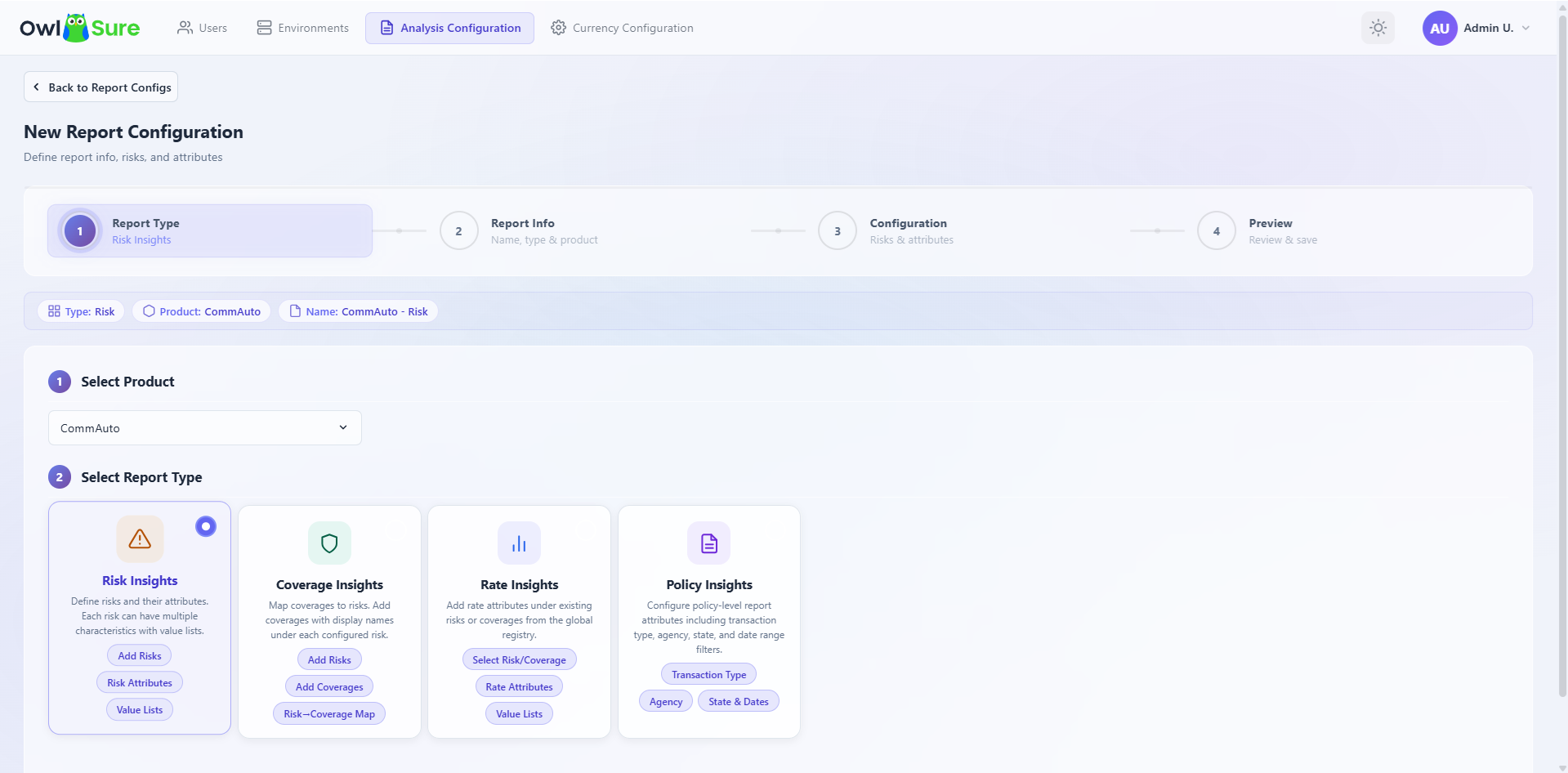Click the grid icon in Type: Risk chip
Image resolution: width=1568 pixels, height=773 pixels.
54,311
